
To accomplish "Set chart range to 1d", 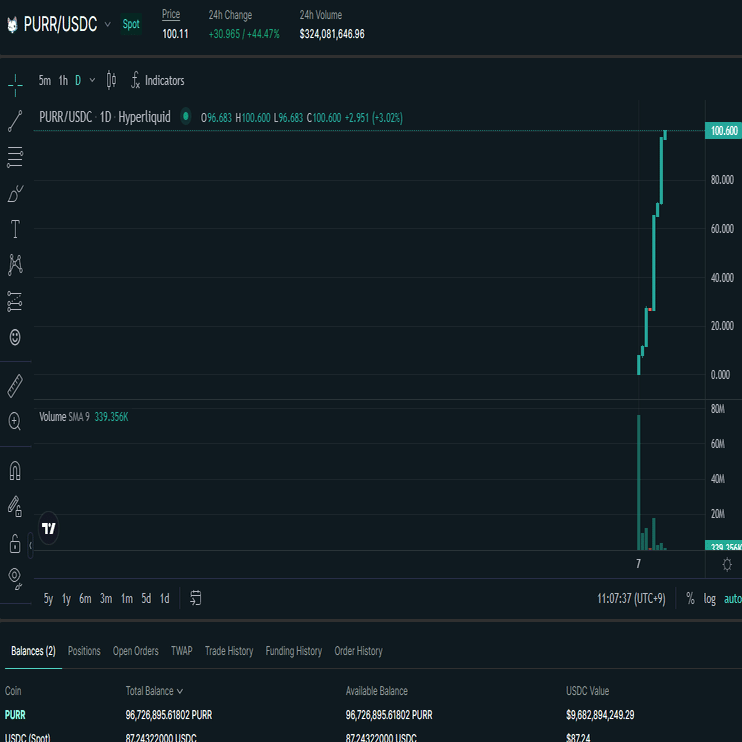I will [x=165, y=599].
